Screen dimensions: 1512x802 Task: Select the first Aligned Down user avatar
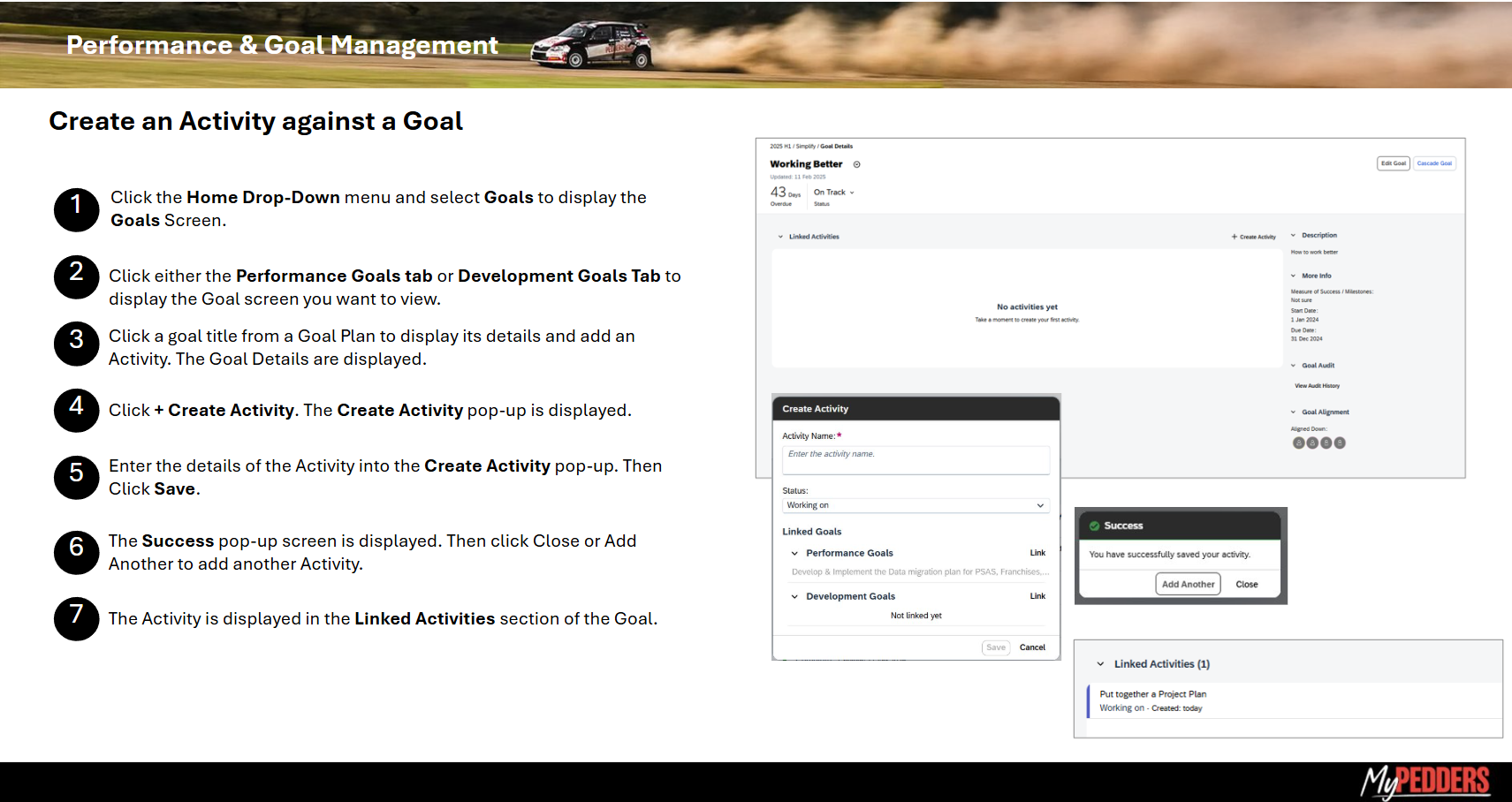[x=1298, y=443]
